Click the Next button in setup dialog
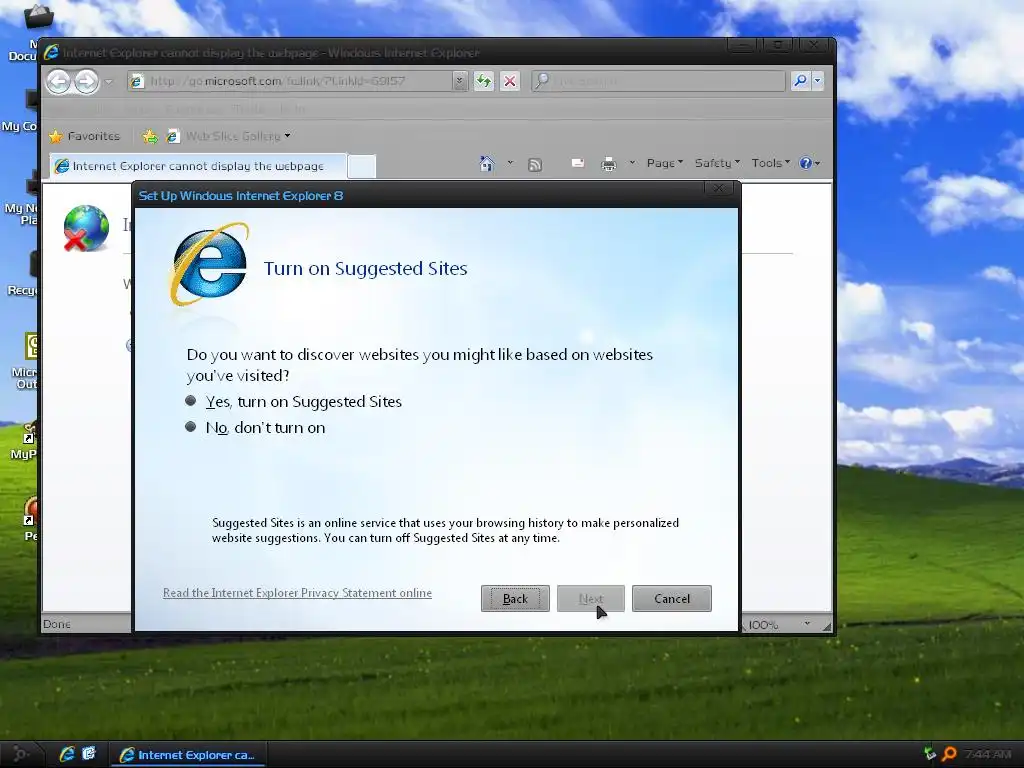This screenshot has width=1024, height=768. pos(591,598)
